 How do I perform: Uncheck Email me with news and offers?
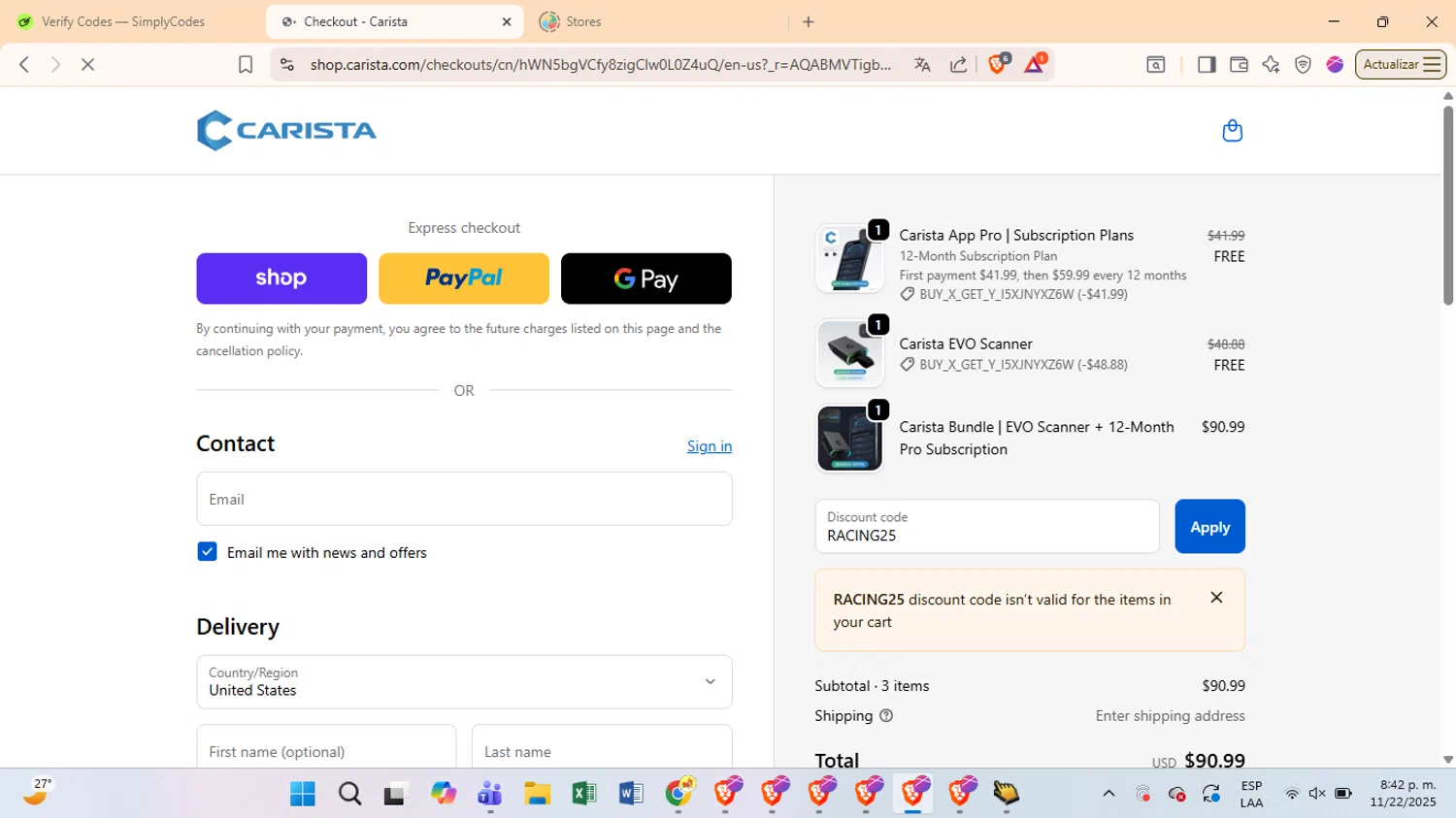click(x=207, y=552)
